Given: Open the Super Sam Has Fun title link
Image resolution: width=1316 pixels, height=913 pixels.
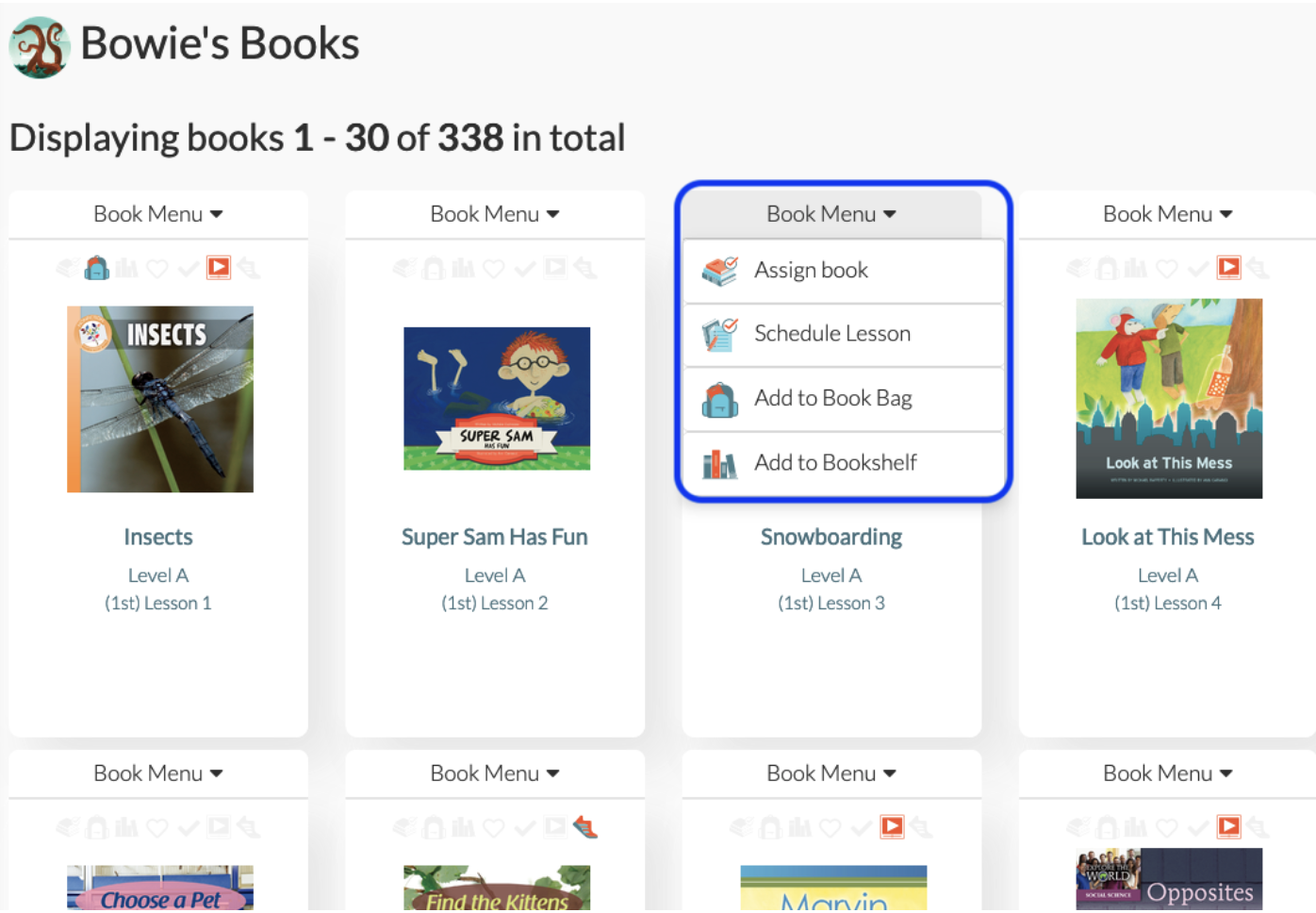Looking at the screenshot, I should click(495, 537).
